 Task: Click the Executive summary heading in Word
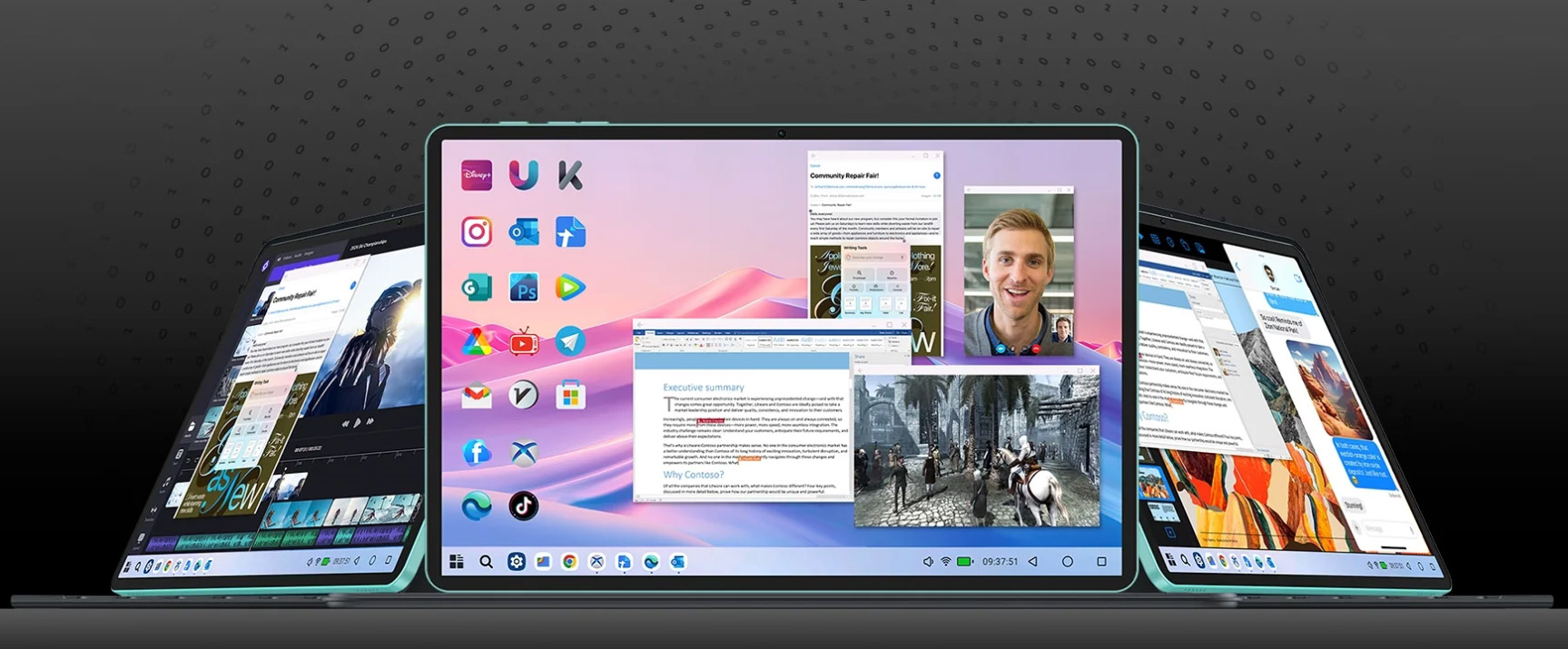pyautogui.click(x=704, y=388)
